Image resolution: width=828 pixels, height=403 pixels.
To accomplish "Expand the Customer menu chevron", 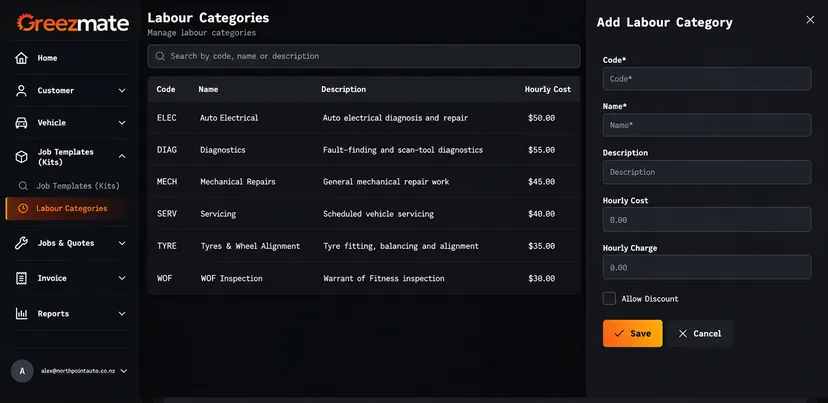I will (x=122, y=90).
